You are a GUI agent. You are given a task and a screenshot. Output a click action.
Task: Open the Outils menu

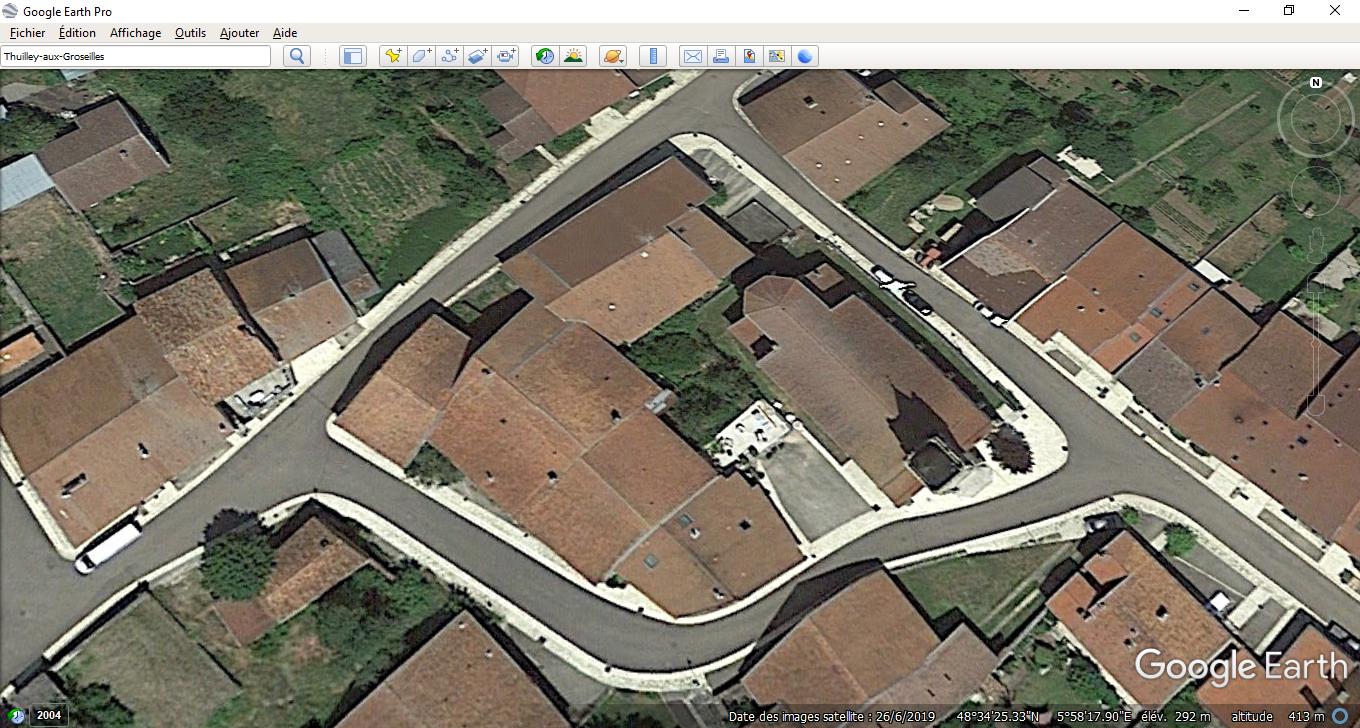click(x=190, y=33)
